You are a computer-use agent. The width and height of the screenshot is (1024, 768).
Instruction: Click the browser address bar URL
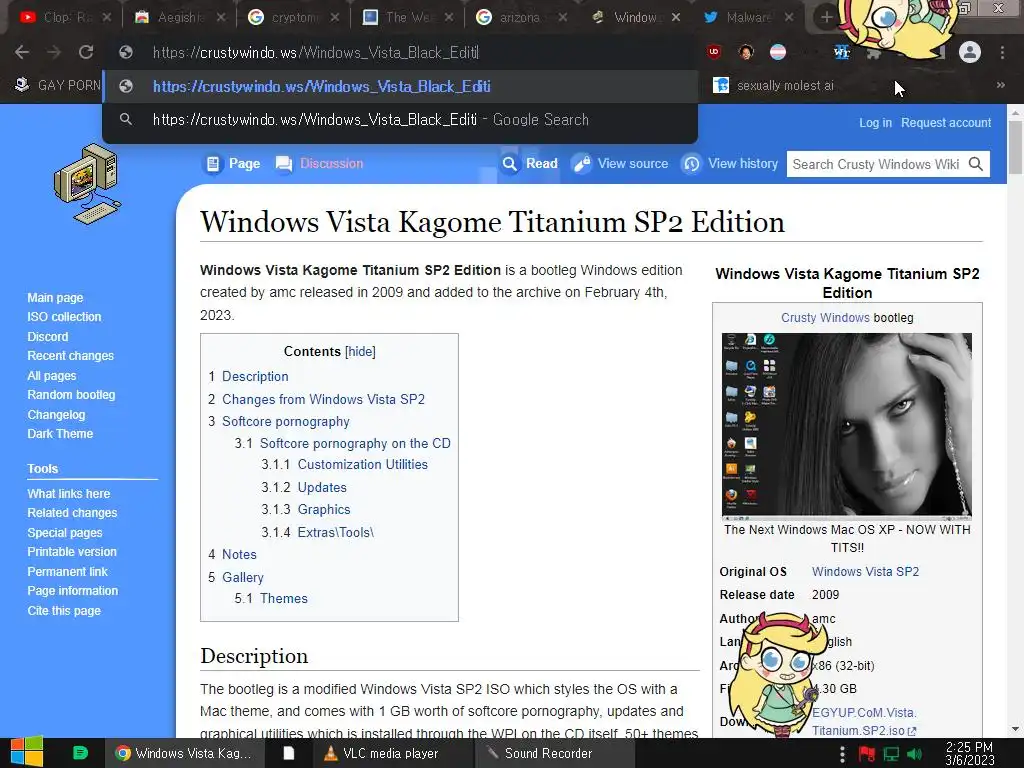[x=316, y=53]
